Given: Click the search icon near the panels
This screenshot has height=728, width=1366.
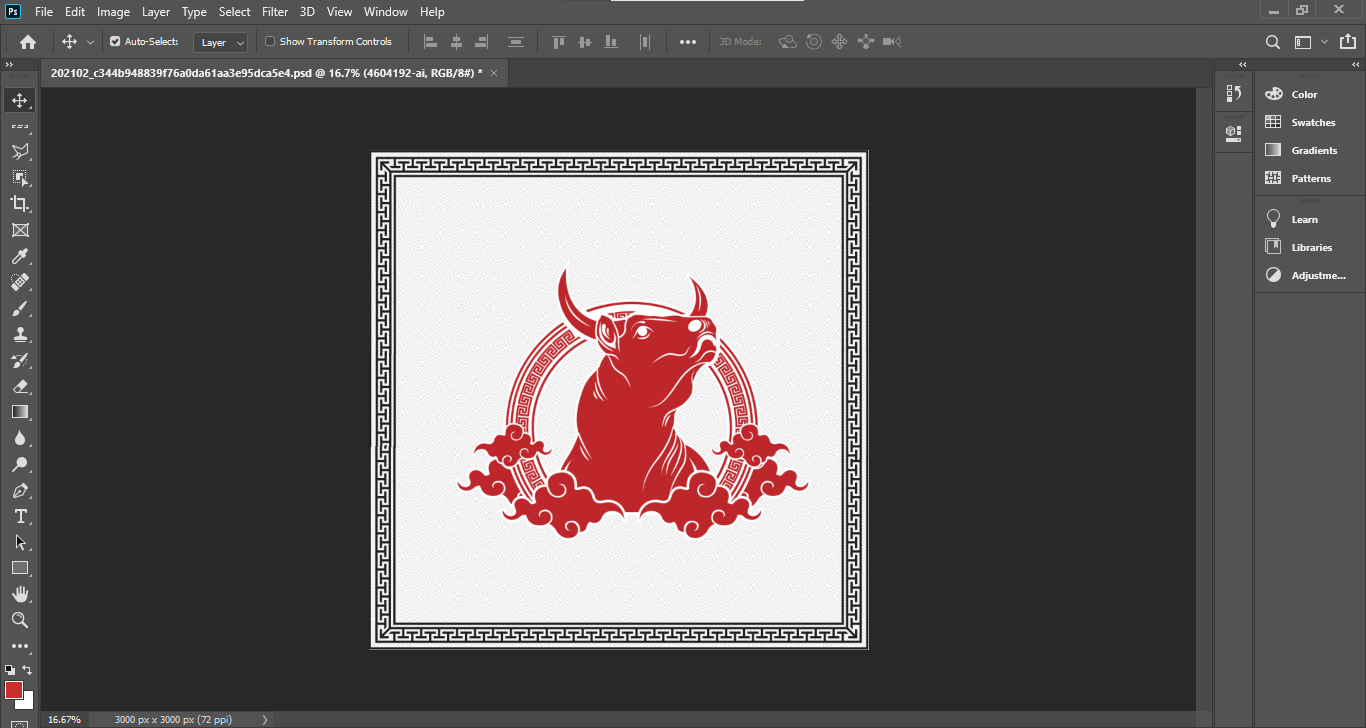Looking at the screenshot, I should [x=1272, y=42].
